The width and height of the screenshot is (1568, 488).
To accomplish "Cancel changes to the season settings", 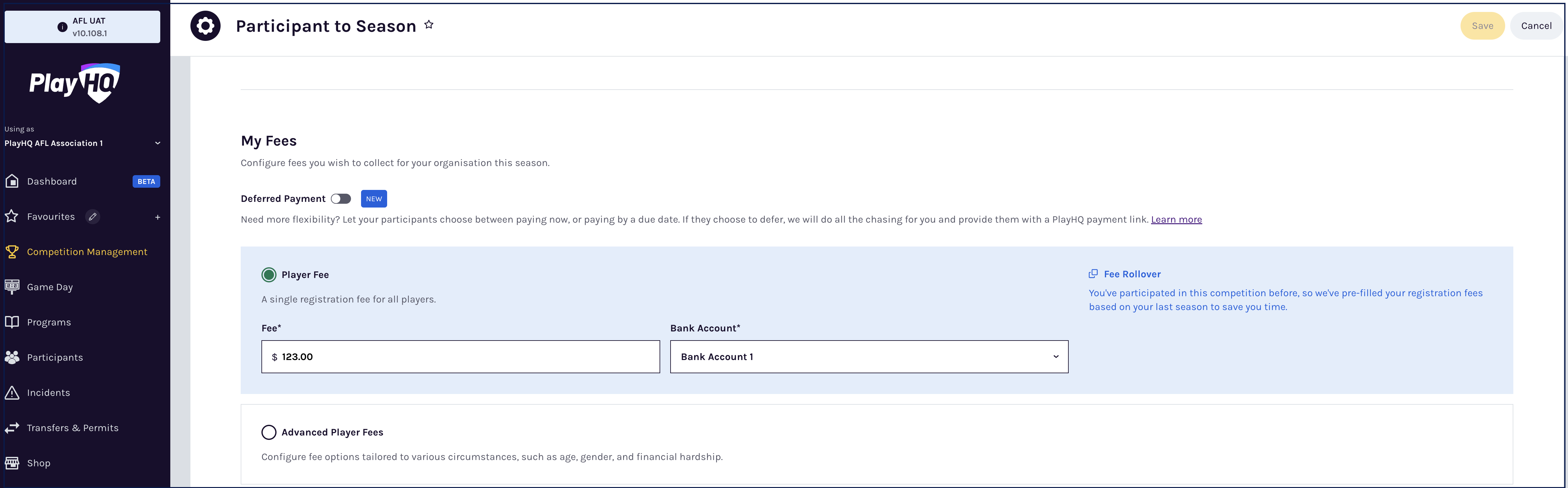I will pyautogui.click(x=1536, y=25).
